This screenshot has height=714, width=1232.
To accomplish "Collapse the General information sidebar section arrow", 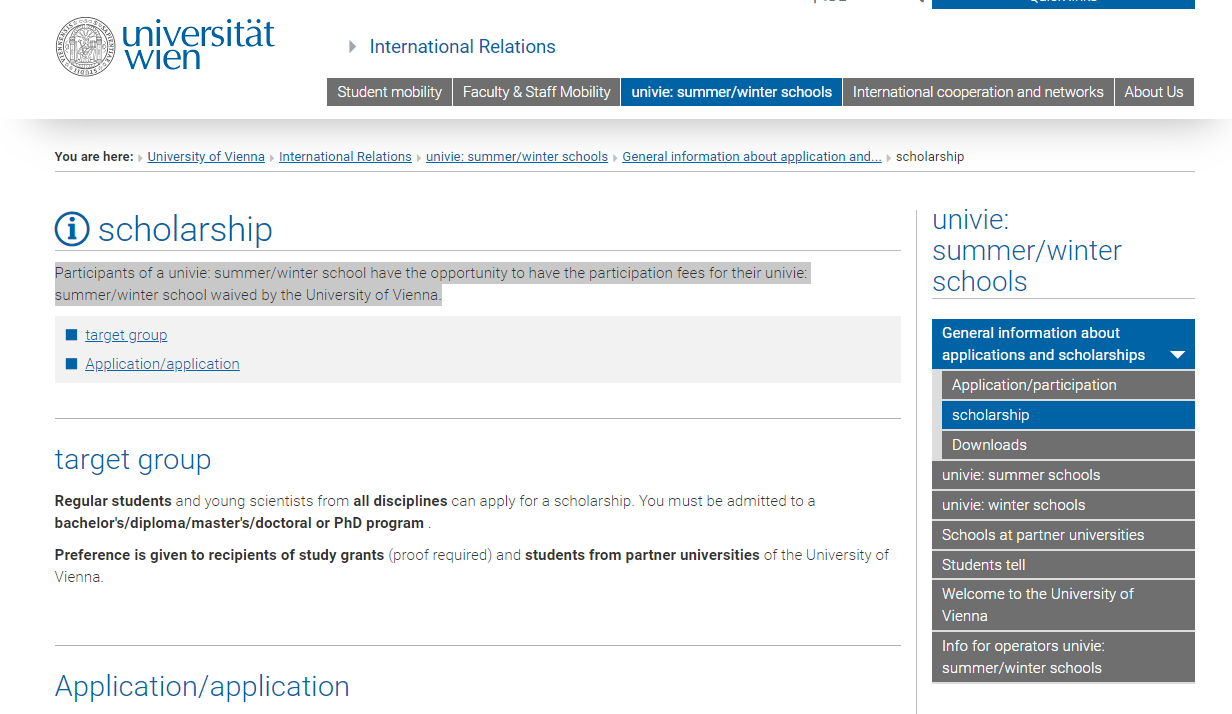I will point(1177,355).
